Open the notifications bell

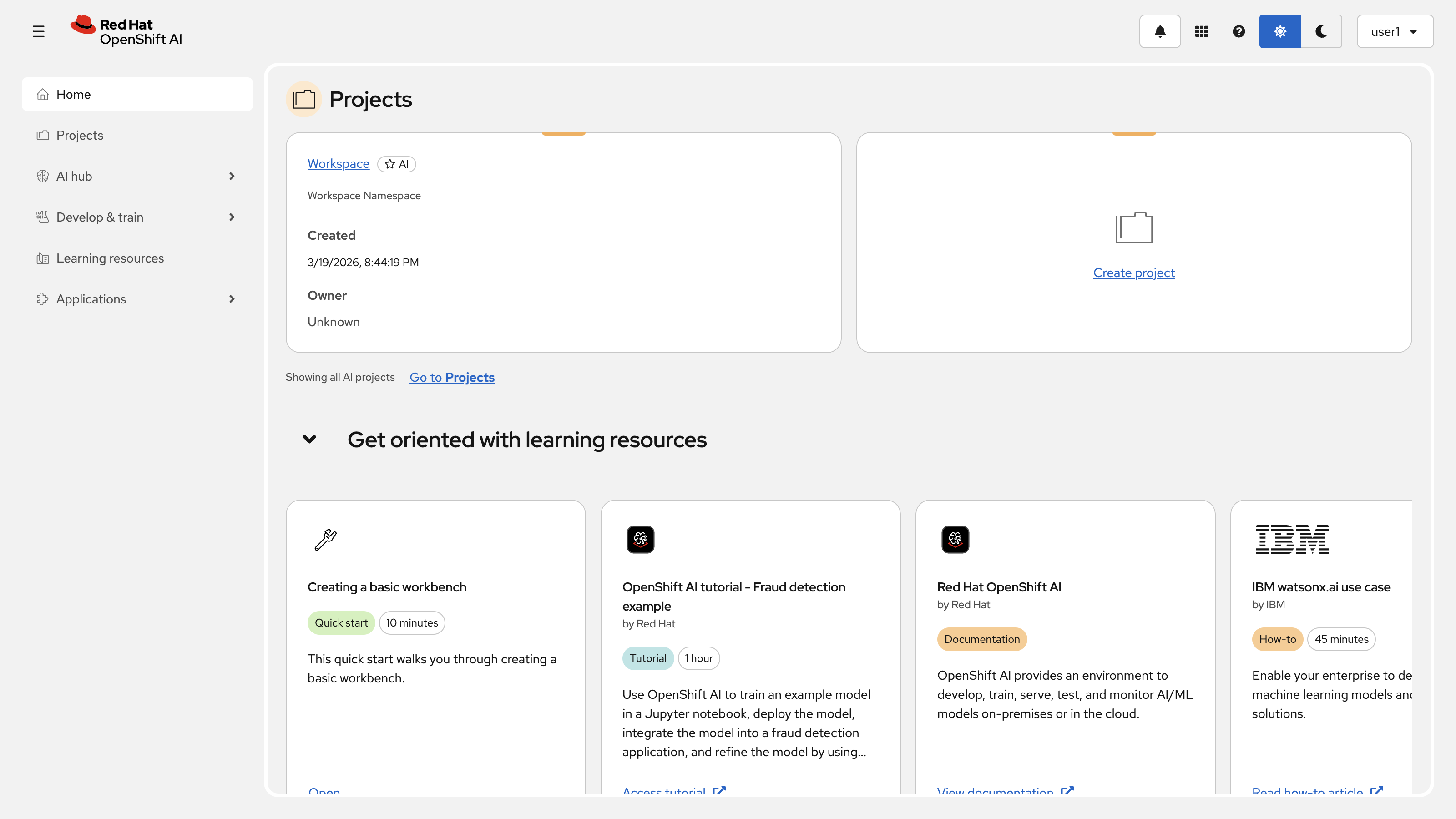coord(1160,31)
